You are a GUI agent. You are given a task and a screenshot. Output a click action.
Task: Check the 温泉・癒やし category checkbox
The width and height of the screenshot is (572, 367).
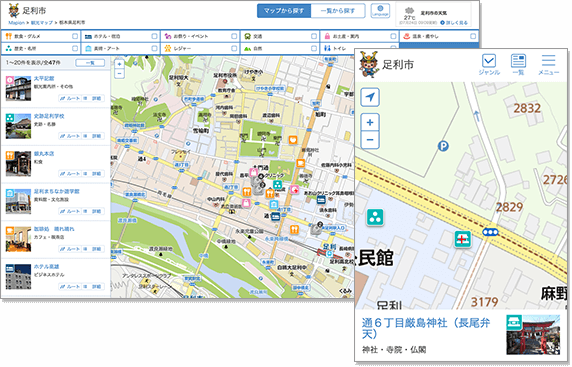pyautogui.click(x=473, y=36)
